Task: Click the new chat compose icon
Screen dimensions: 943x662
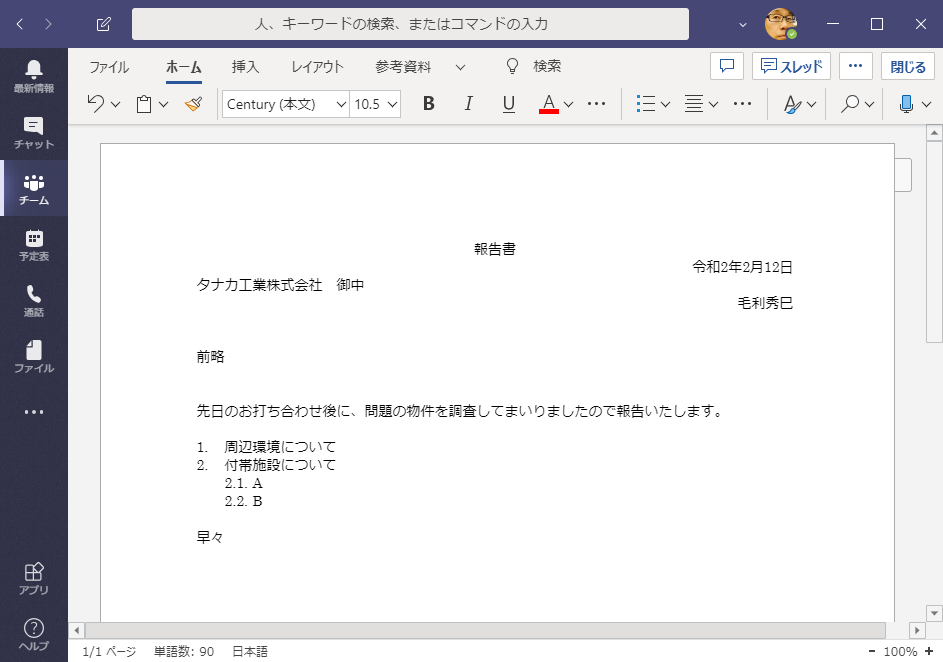Action: 104,24
